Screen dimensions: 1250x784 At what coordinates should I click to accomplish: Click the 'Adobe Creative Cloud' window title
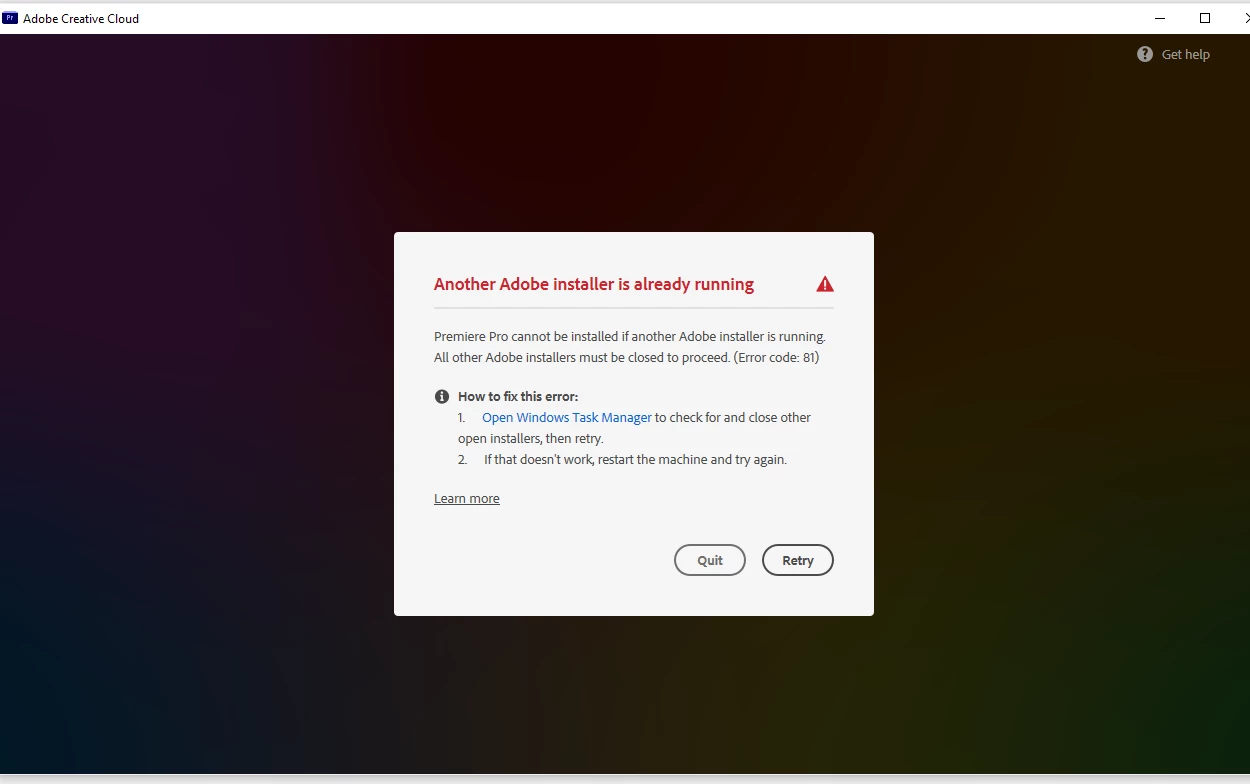(81, 18)
